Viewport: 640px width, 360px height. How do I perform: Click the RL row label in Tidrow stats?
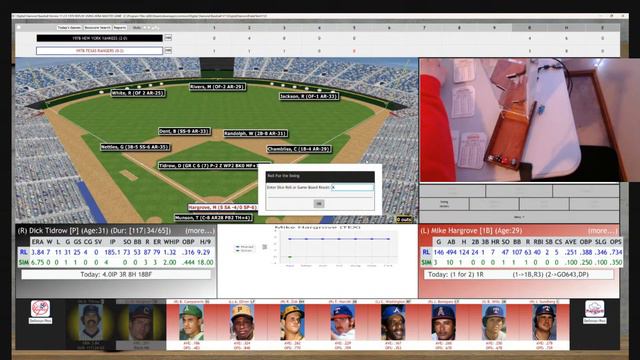pos(23,252)
